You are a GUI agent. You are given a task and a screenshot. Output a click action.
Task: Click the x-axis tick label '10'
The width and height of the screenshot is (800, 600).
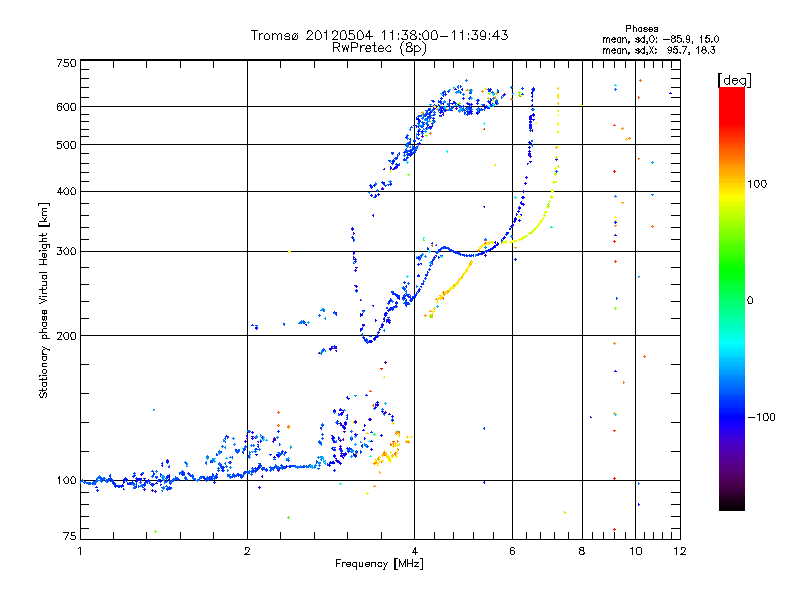pyautogui.click(x=636, y=551)
